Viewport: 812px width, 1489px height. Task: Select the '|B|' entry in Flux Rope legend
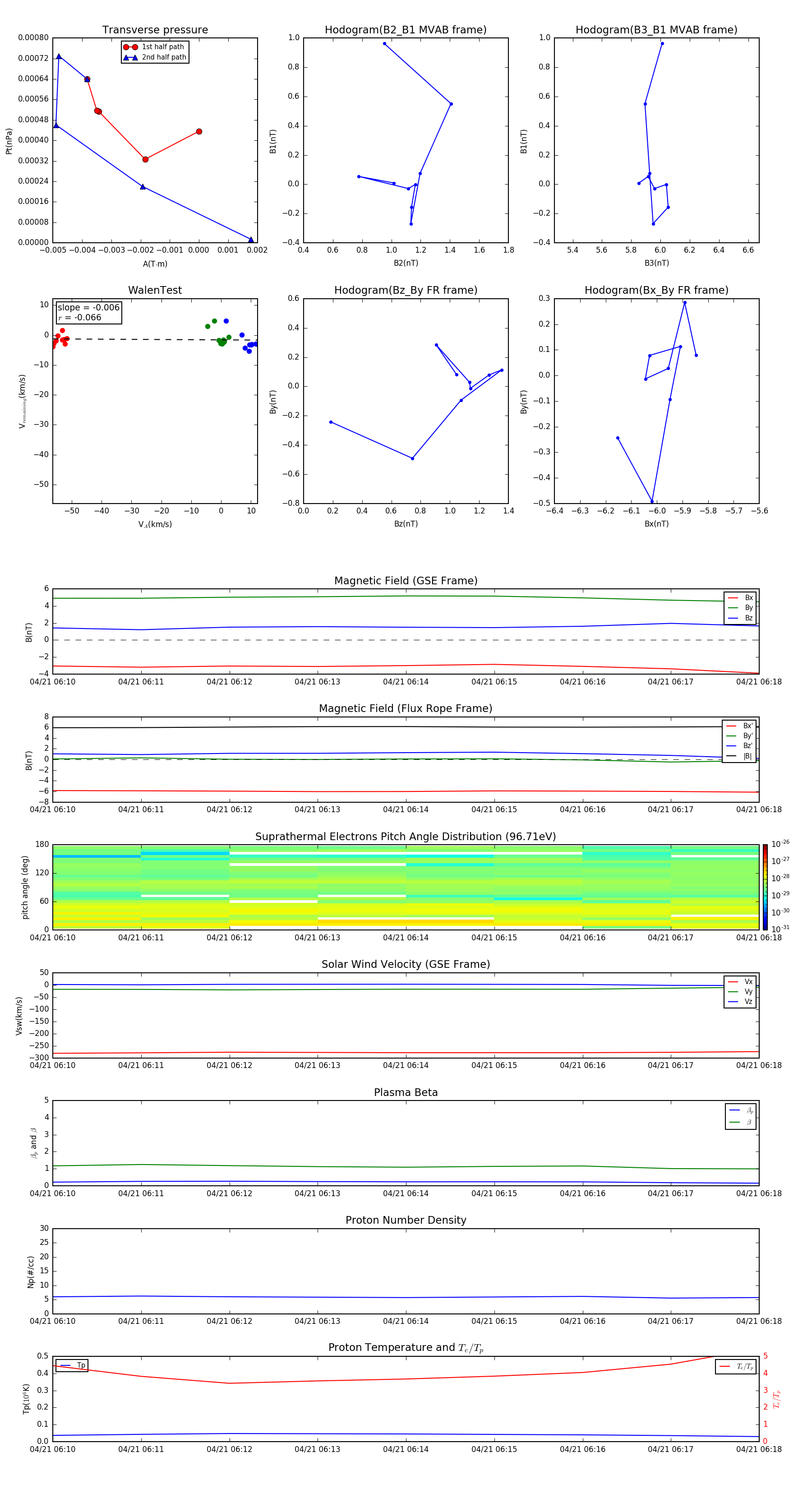tap(739, 756)
